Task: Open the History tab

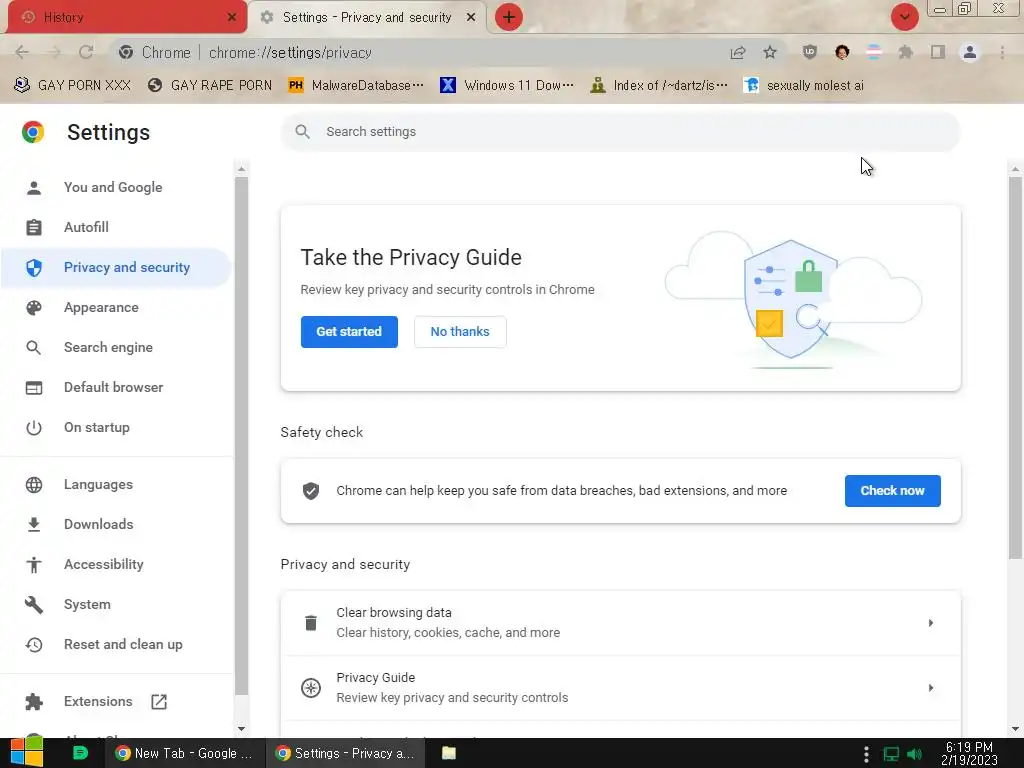Action: (x=127, y=17)
